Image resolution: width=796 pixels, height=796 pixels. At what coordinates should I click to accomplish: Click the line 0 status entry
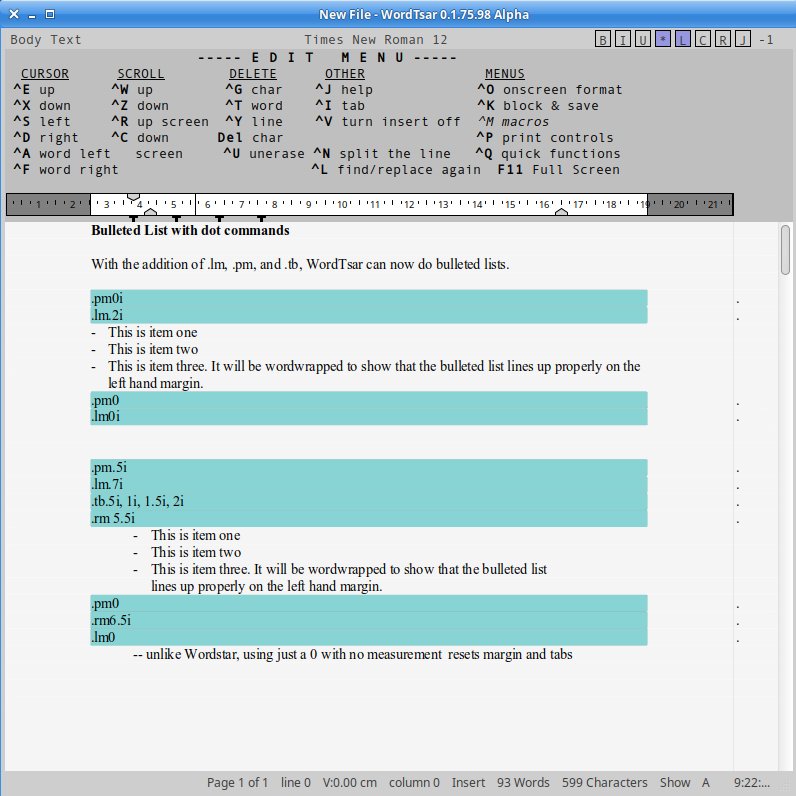[x=295, y=783]
